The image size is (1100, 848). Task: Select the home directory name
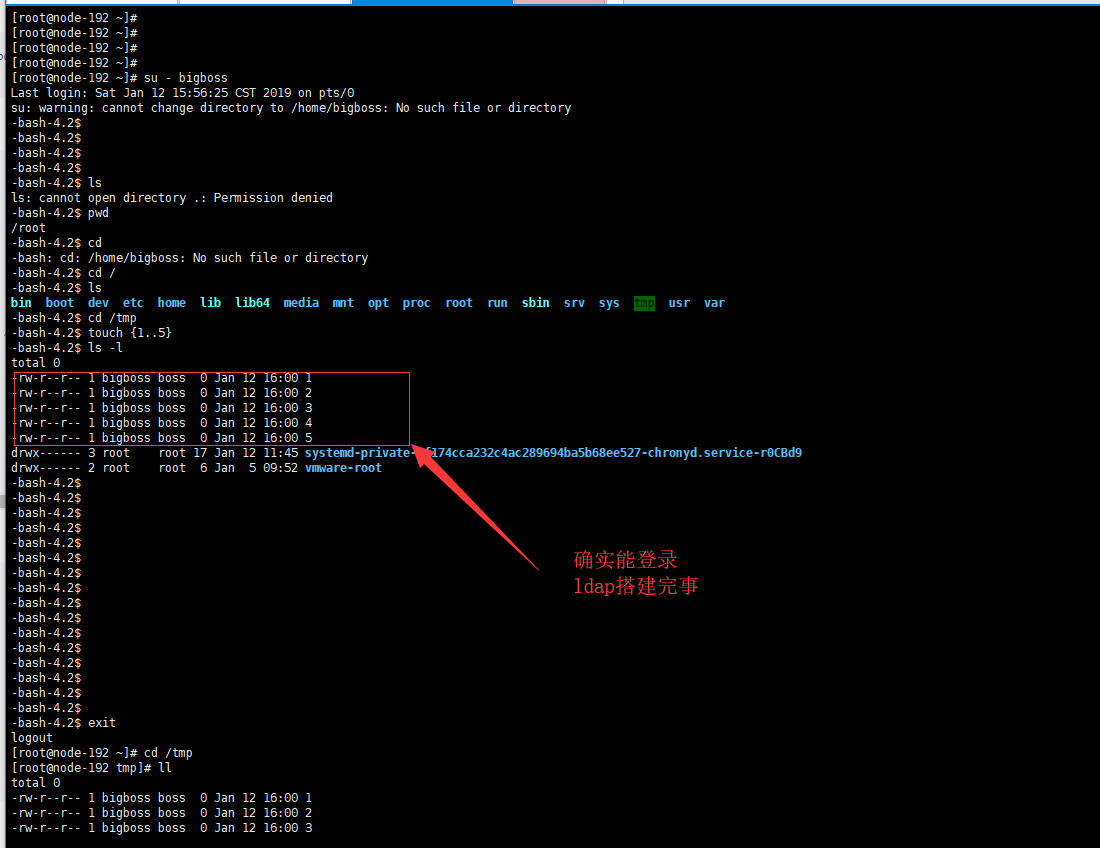(x=171, y=302)
